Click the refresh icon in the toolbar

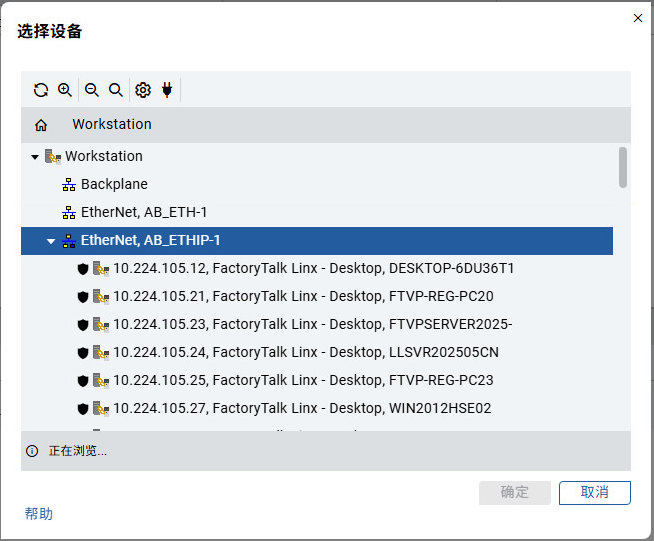(x=41, y=90)
